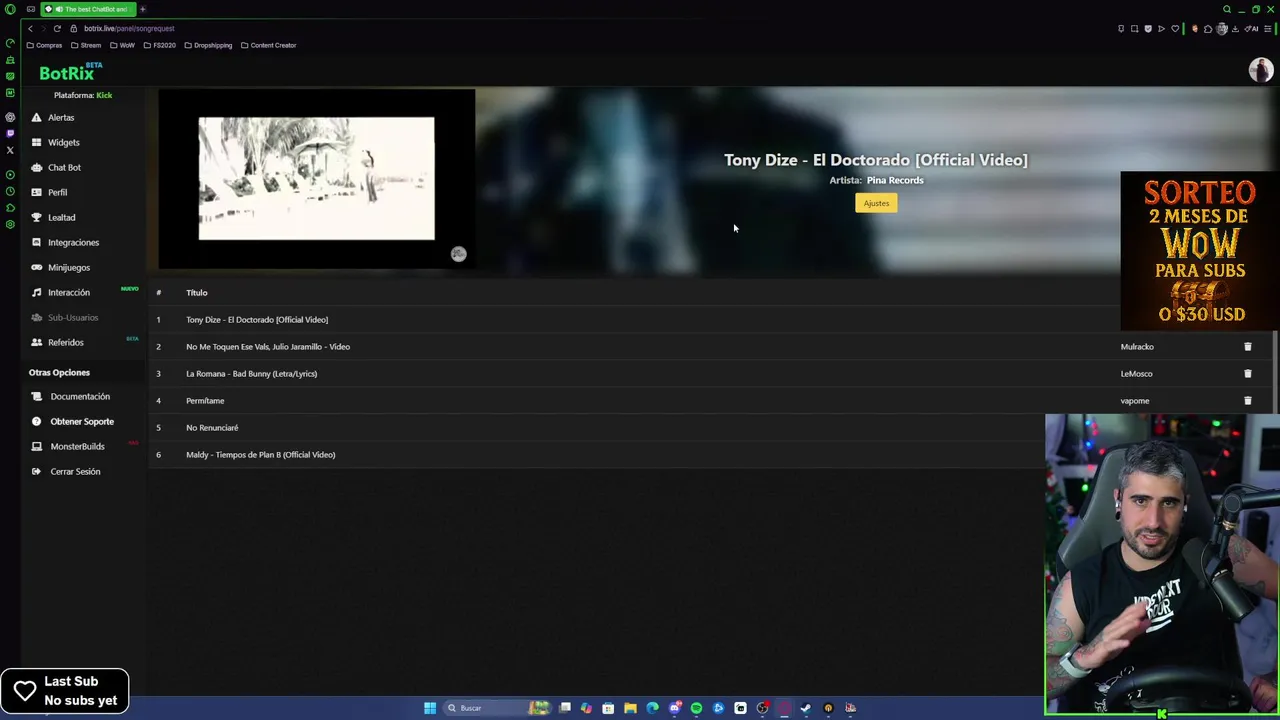Click the SORTEO WoW giveaway banner
The image size is (1280, 720).
coord(1200,251)
